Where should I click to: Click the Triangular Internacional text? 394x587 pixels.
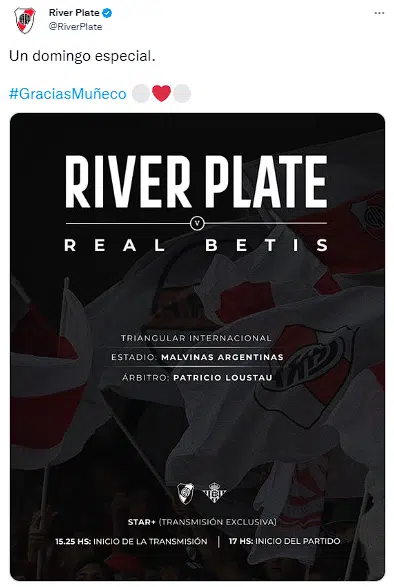196,338
